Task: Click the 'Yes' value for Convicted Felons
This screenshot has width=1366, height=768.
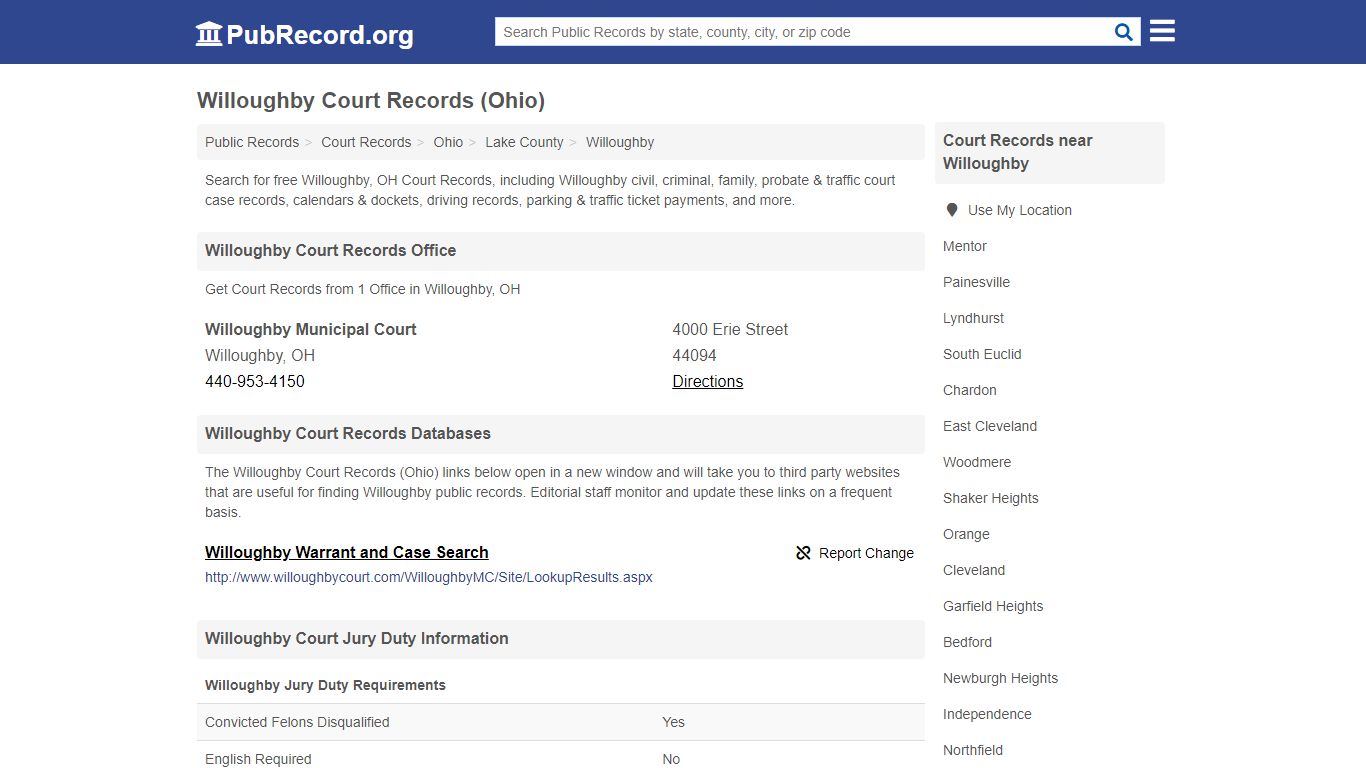Action: (x=673, y=722)
